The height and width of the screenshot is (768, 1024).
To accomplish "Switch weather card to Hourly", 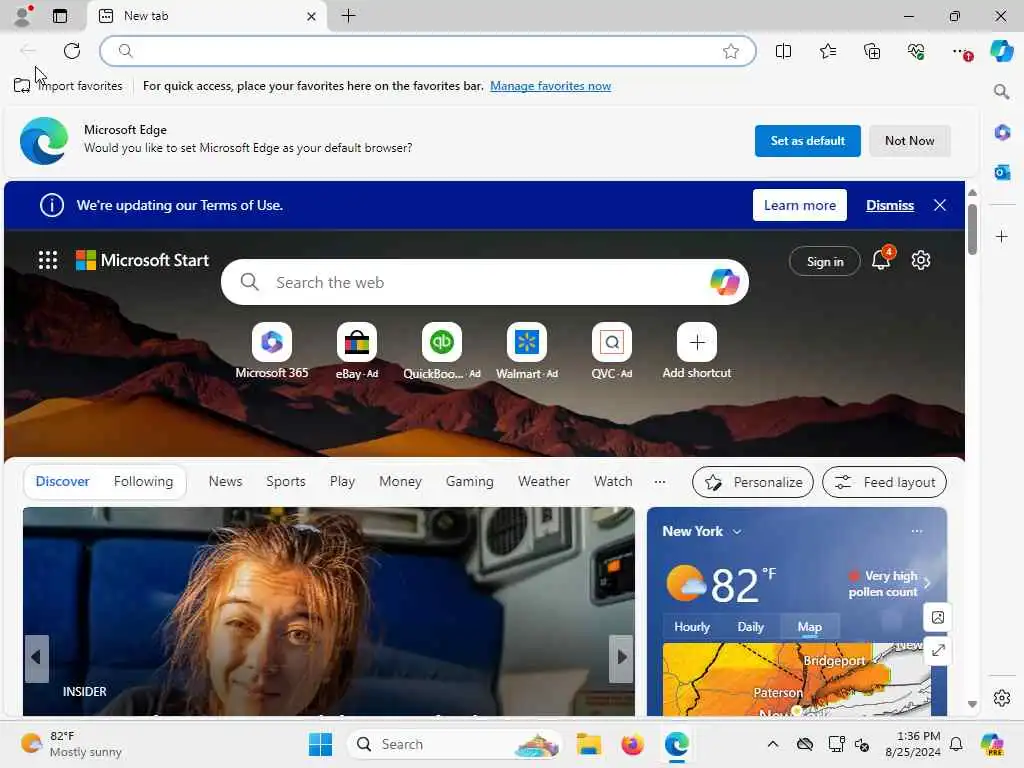I will pyautogui.click(x=692, y=627).
